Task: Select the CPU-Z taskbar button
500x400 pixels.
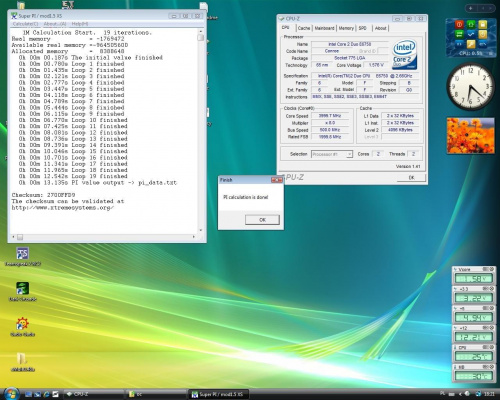Action: (93, 394)
